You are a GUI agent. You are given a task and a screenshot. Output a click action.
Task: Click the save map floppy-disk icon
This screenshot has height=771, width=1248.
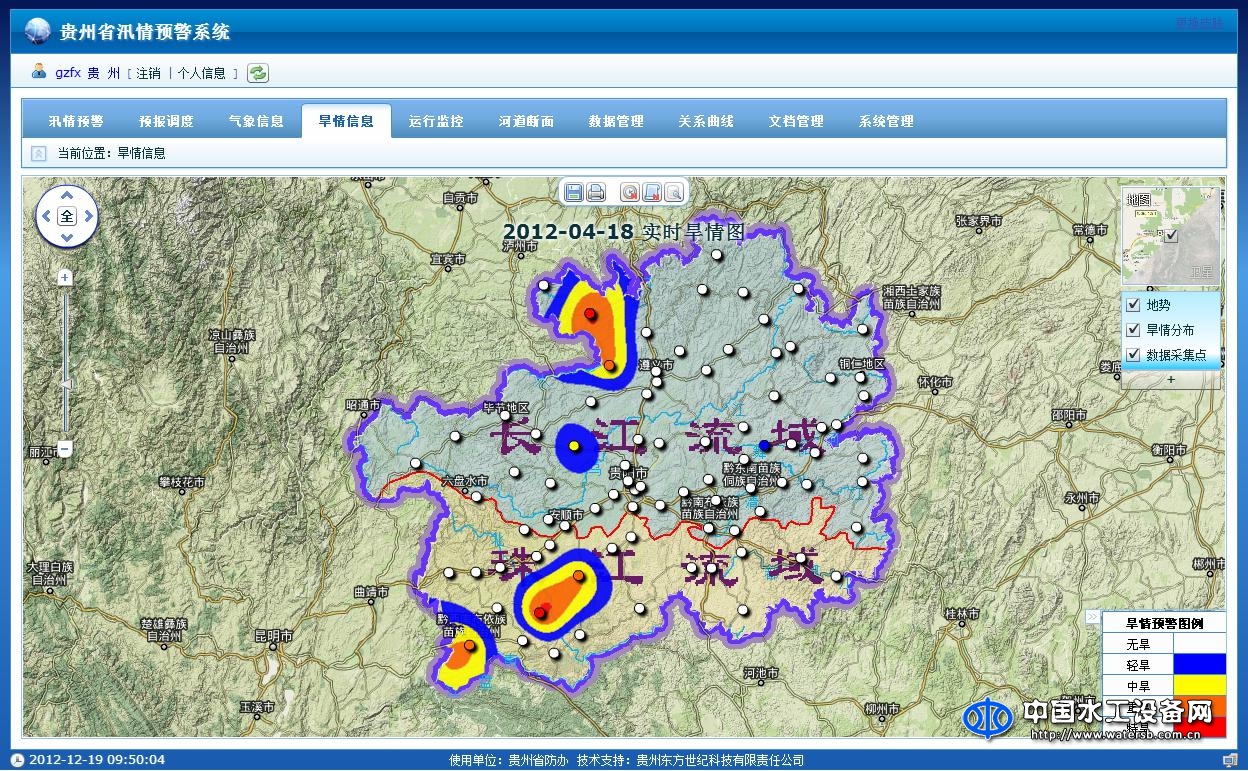pyautogui.click(x=574, y=192)
